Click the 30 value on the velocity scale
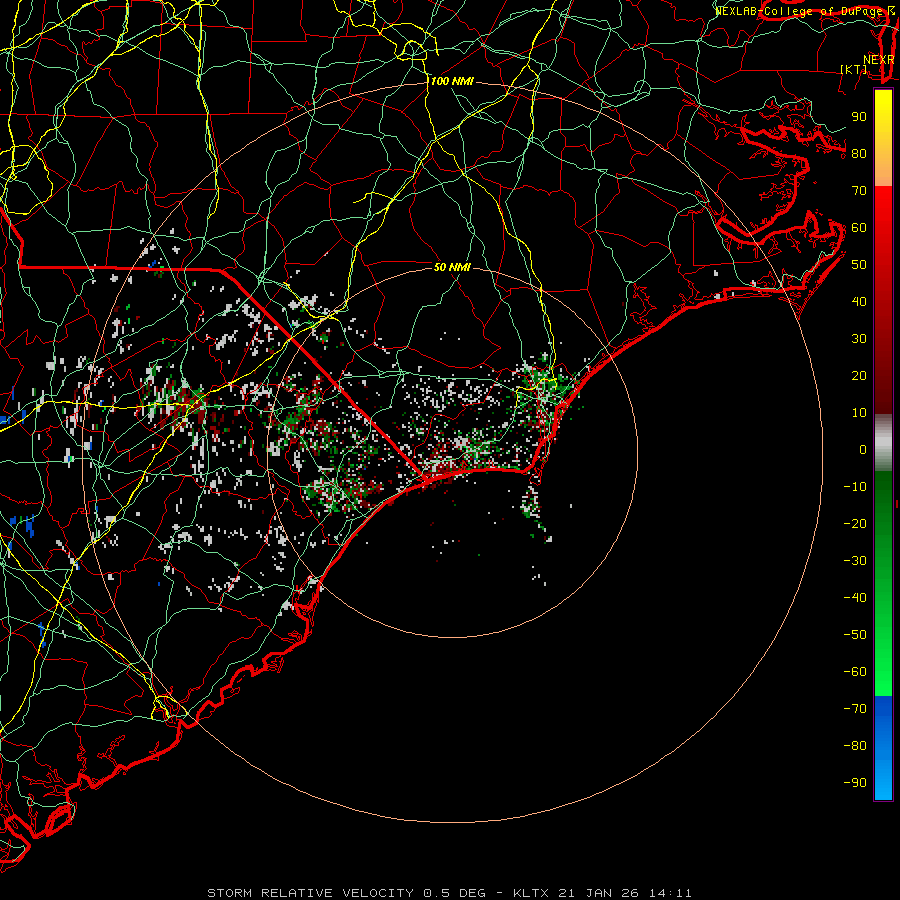This screenshot has width=900, height=900. click(x=859, y=339)
